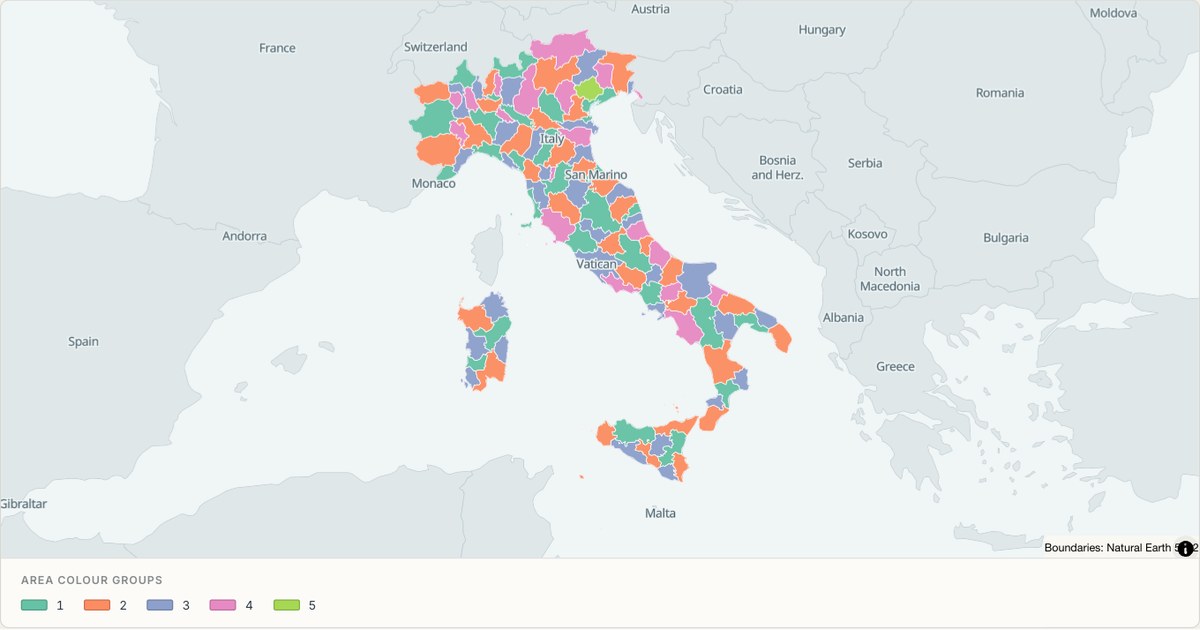This screenshot has width=1200, height=630.
Task: Click the orange province at Sicily's western tip
Action: coord(604,433)
